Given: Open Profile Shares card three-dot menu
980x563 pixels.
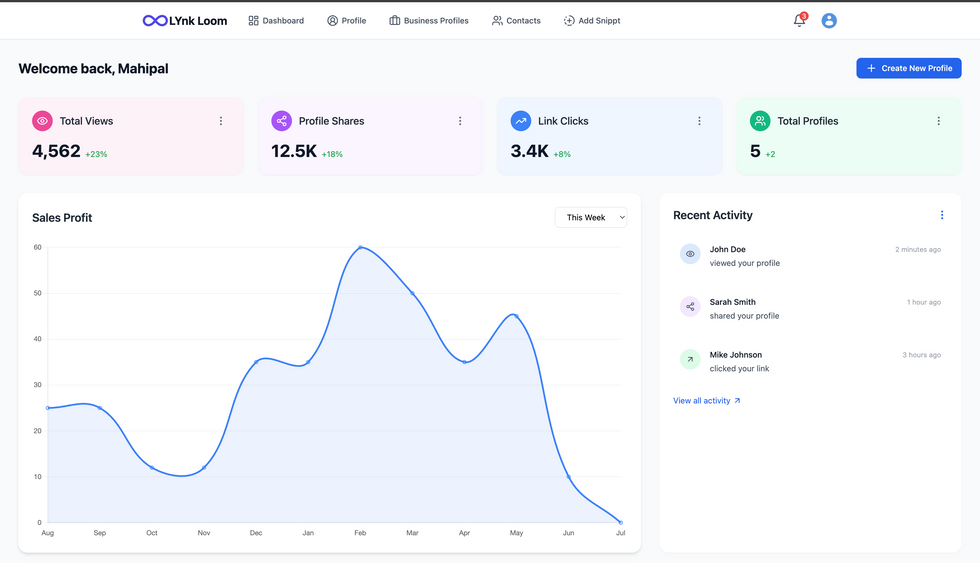Looking at the screenshot, I should [460, 121].
